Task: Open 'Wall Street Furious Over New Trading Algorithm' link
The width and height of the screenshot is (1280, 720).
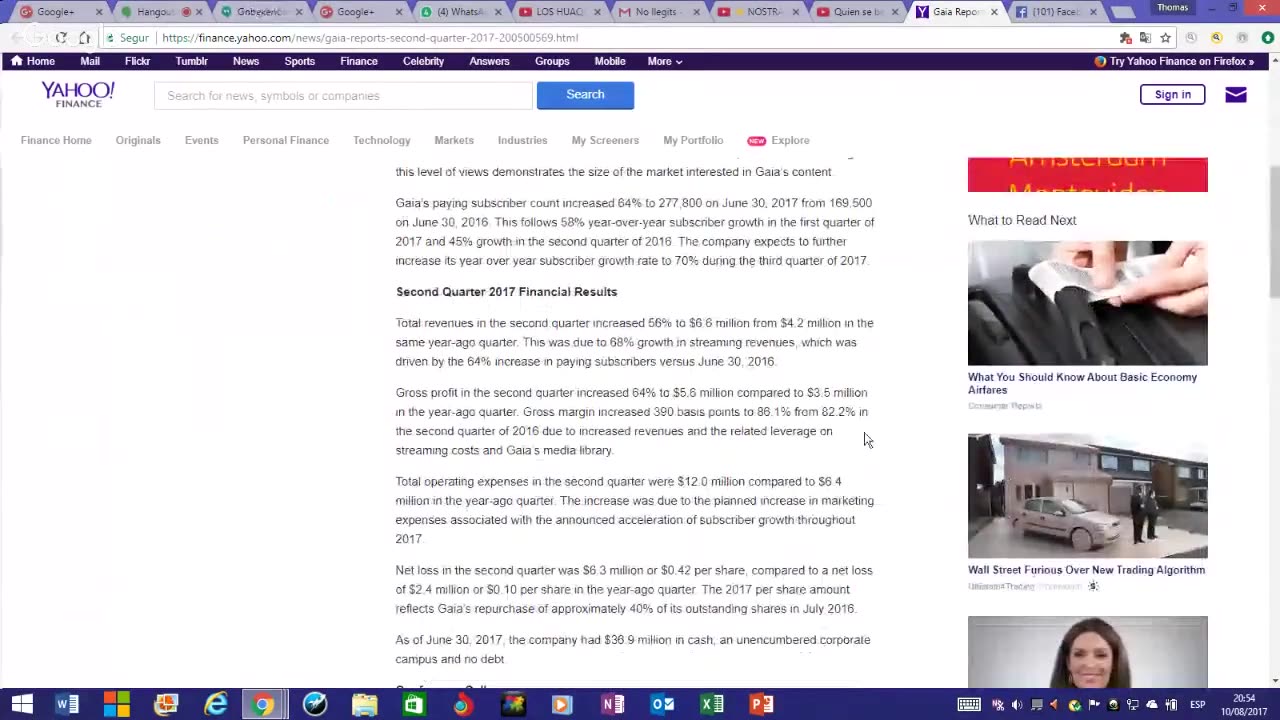Action: 1086,570
